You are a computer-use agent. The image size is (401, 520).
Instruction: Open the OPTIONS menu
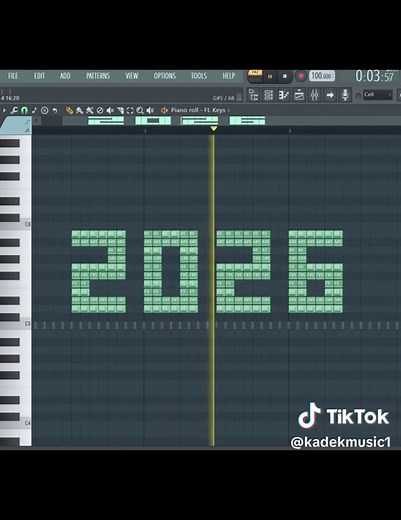tap(165, 76)
